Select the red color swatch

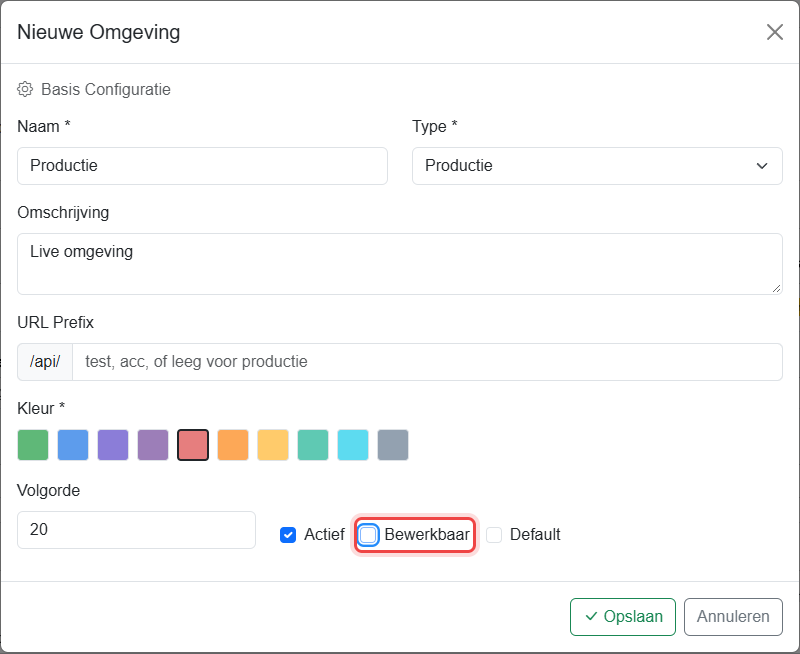193,445
